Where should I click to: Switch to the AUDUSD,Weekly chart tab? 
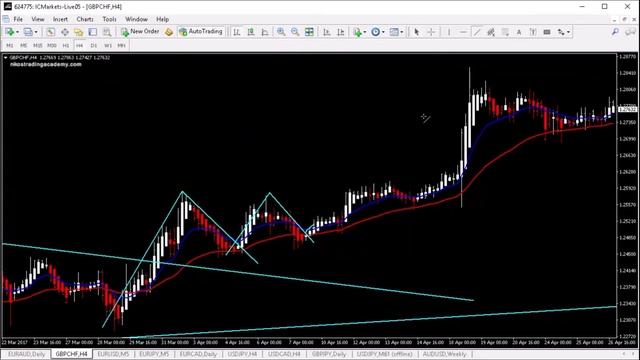coord(444,354)
